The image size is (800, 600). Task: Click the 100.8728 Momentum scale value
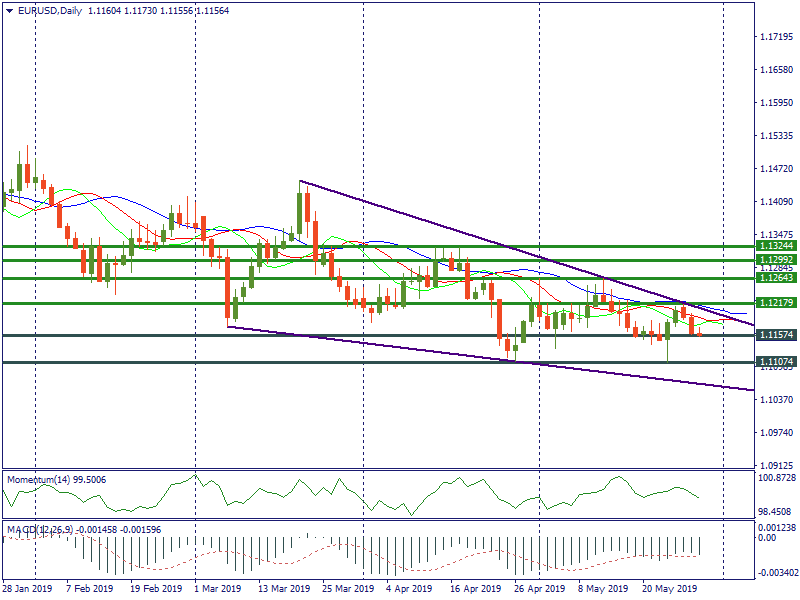click(x=777, y=479)
